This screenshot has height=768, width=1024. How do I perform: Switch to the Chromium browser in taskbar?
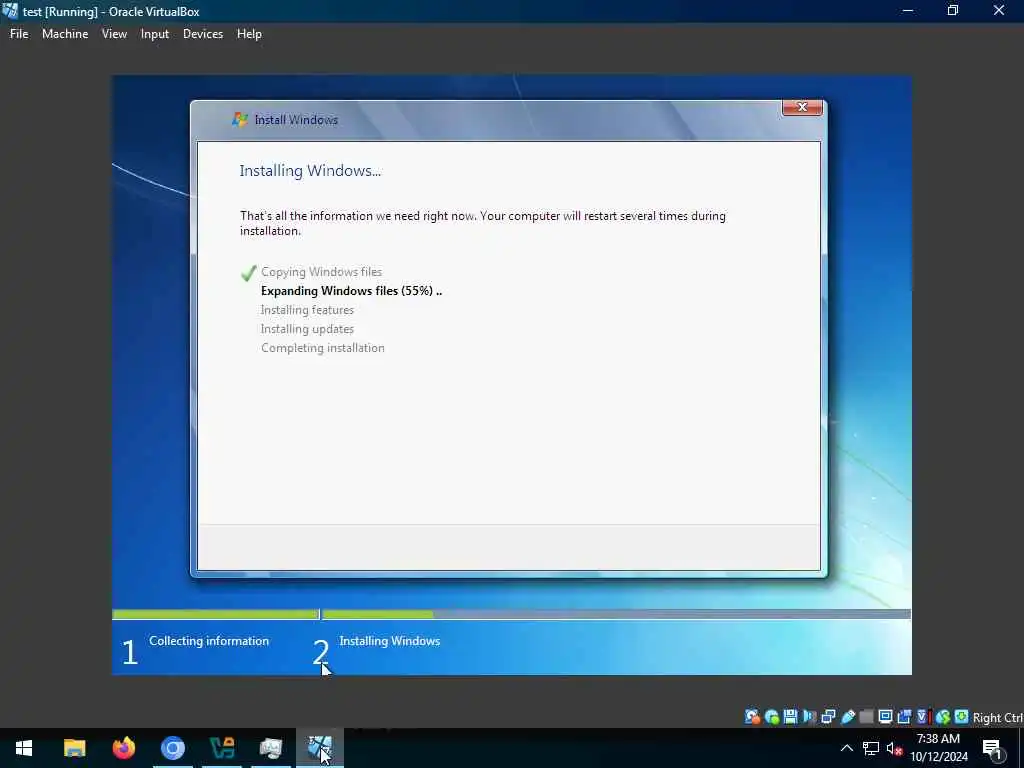[173, 748]
